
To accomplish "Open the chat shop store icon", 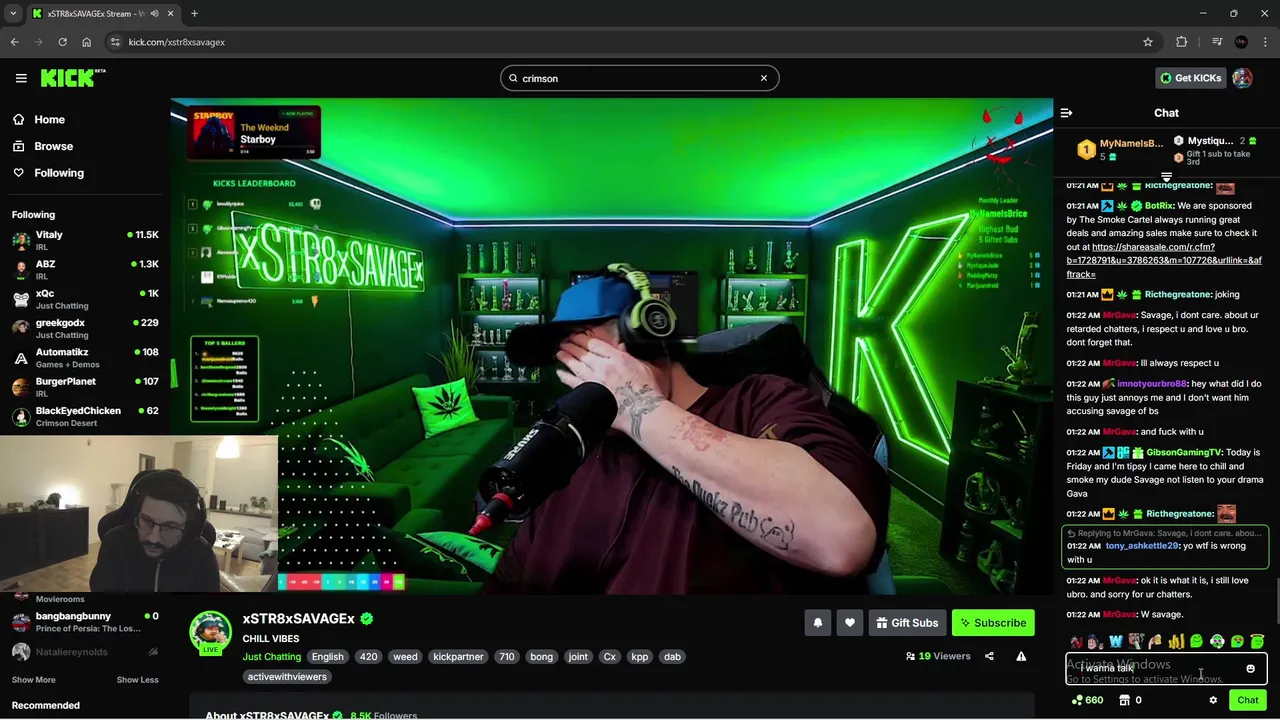I will [1124, 700].
